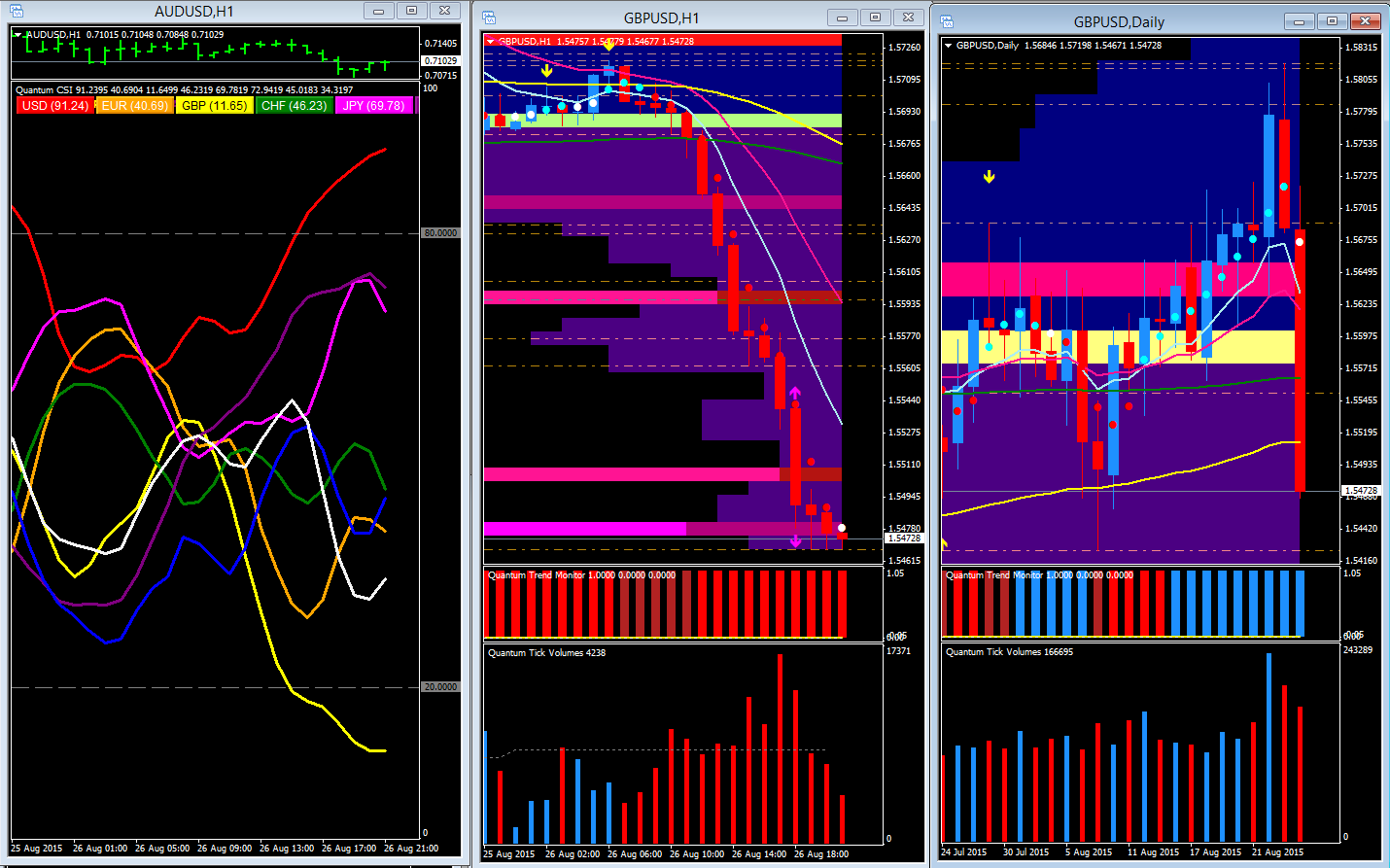Image resolution: width=1390 pixels, height=868 pixels.
Task: Click the yellow down arrow marker on GBPUSD,Daily
Action: 989,177
